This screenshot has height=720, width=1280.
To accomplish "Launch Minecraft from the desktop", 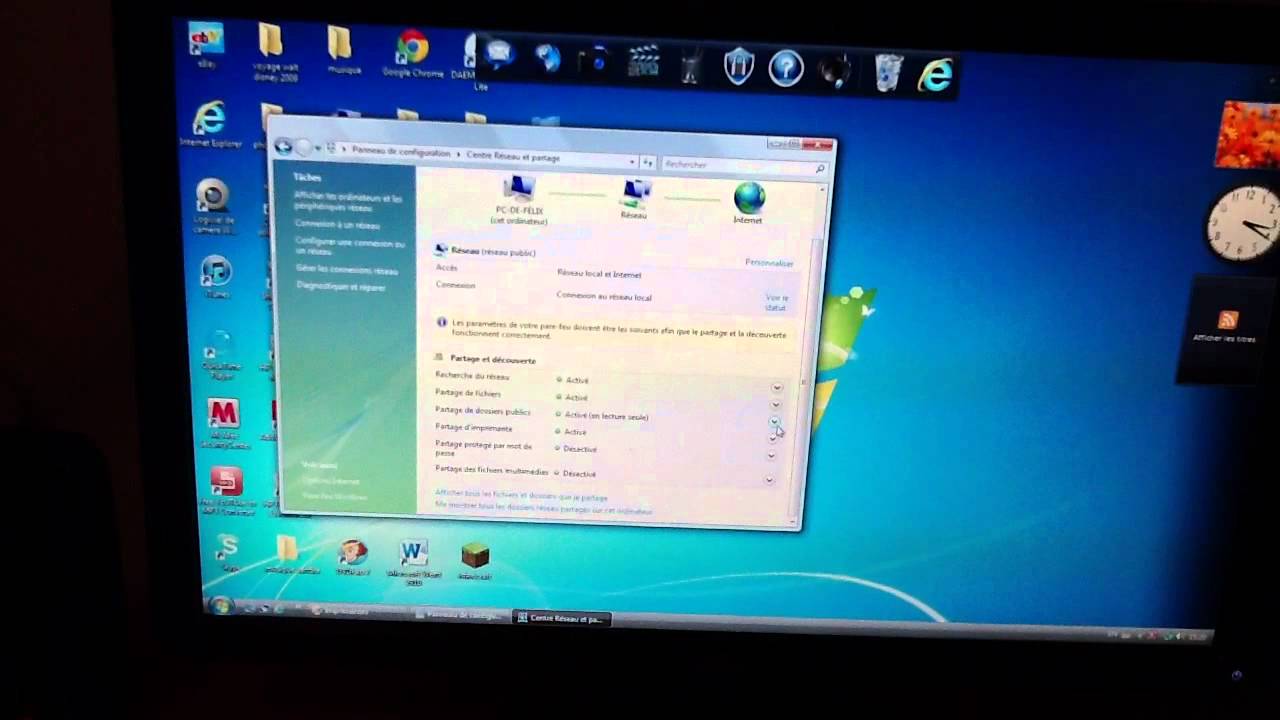I will [x=475, y=561].
